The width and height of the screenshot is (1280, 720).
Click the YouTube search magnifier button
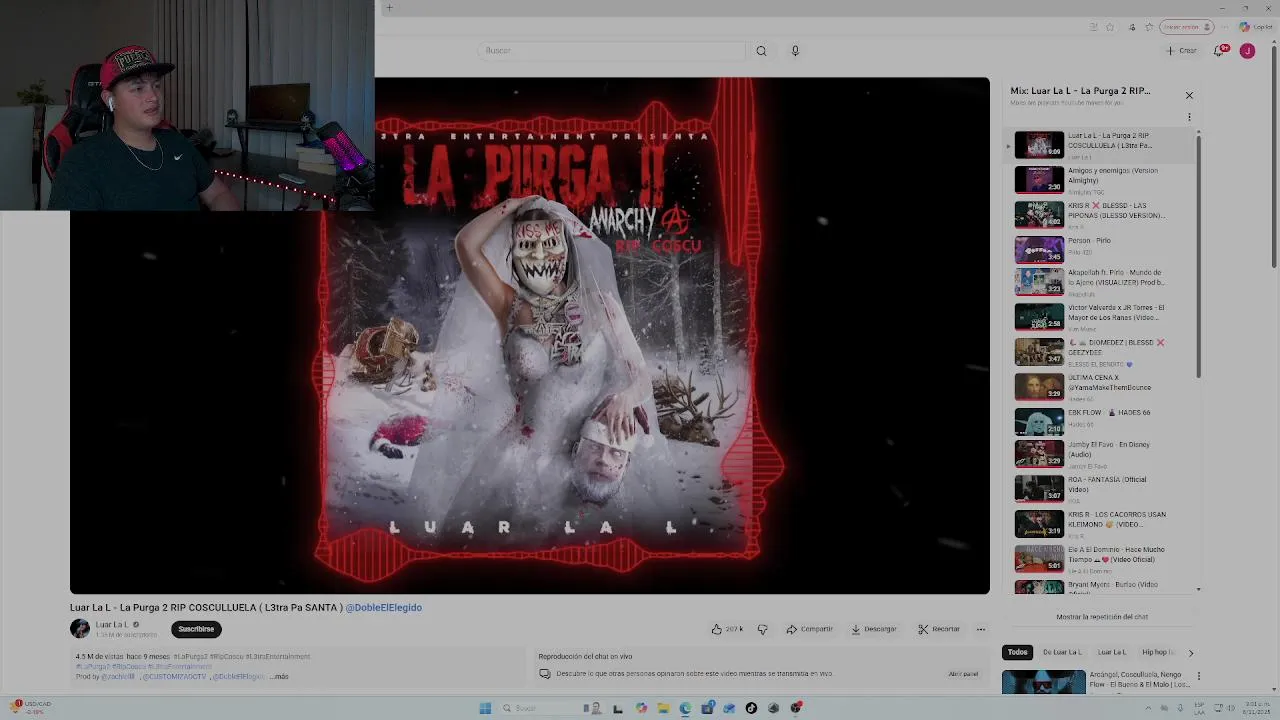[x=761, y=51]
